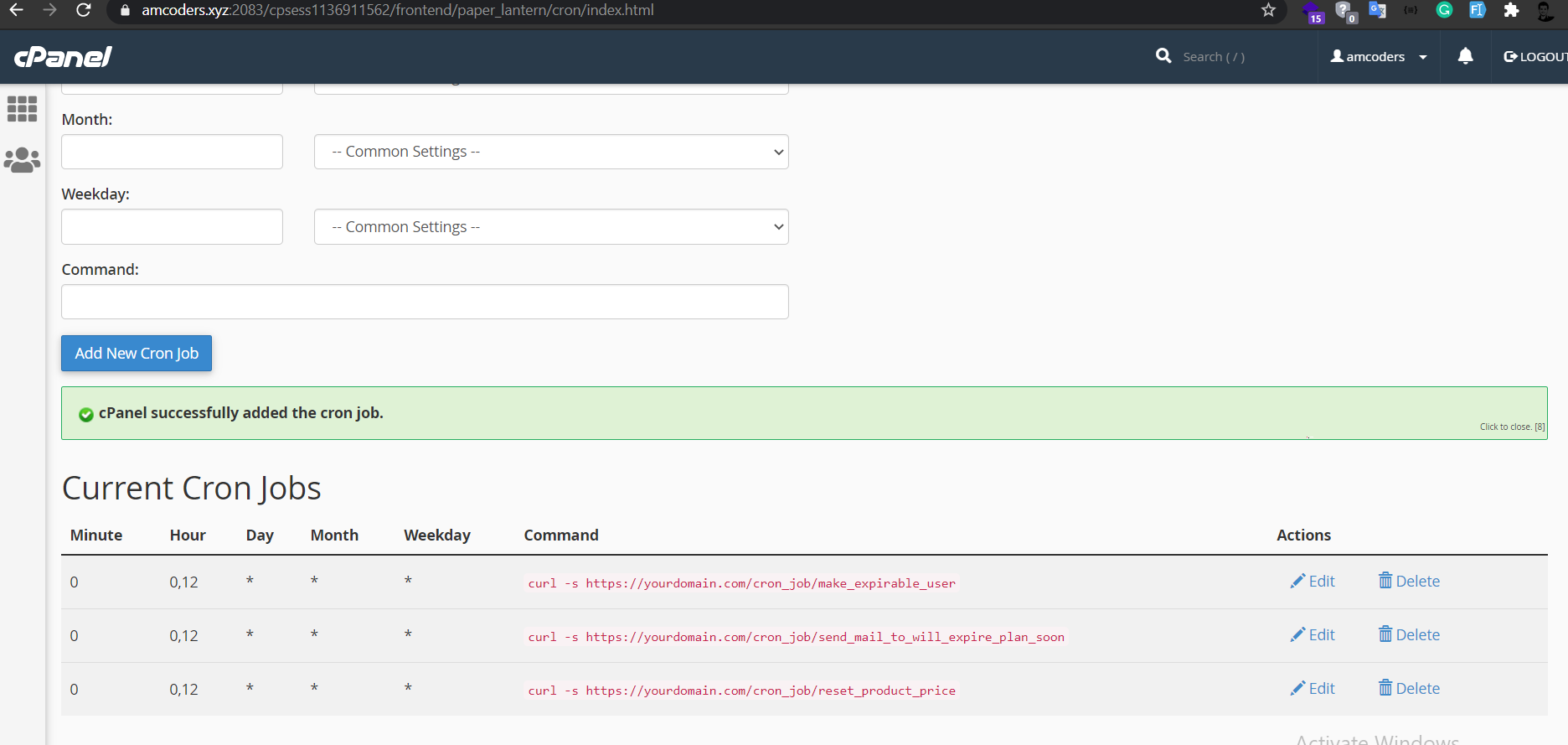Delete the send_mail_to_will_expire_plan_soon cron job
The width and height of the screenshot is (1568, 745).
click(1409, 635)
